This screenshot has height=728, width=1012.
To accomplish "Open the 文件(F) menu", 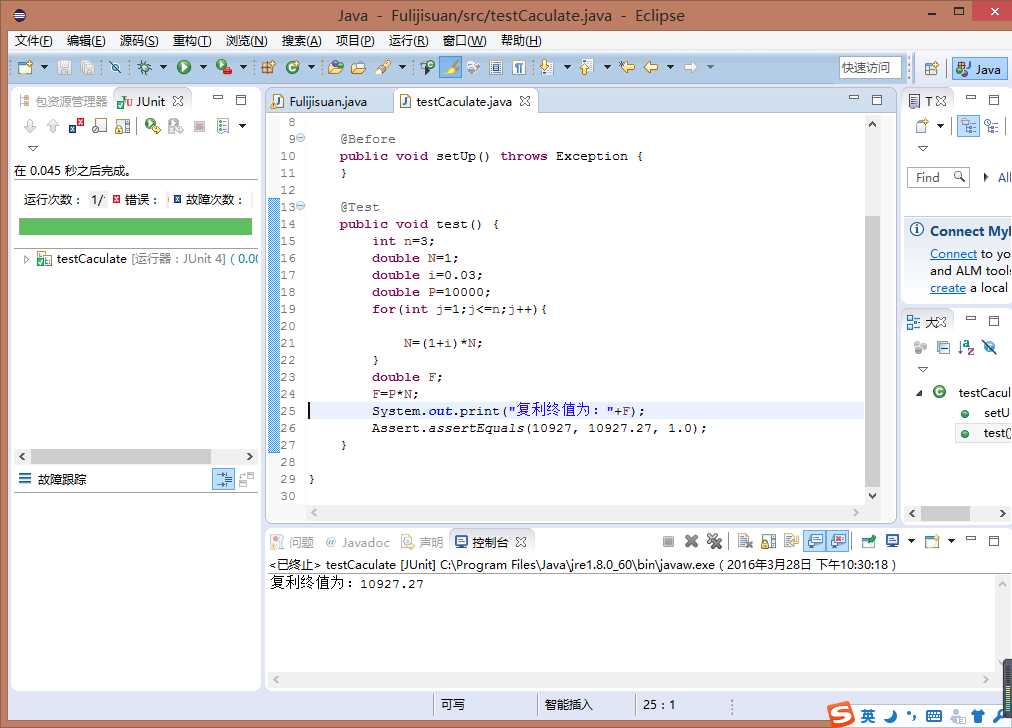I will click(34, 41).
